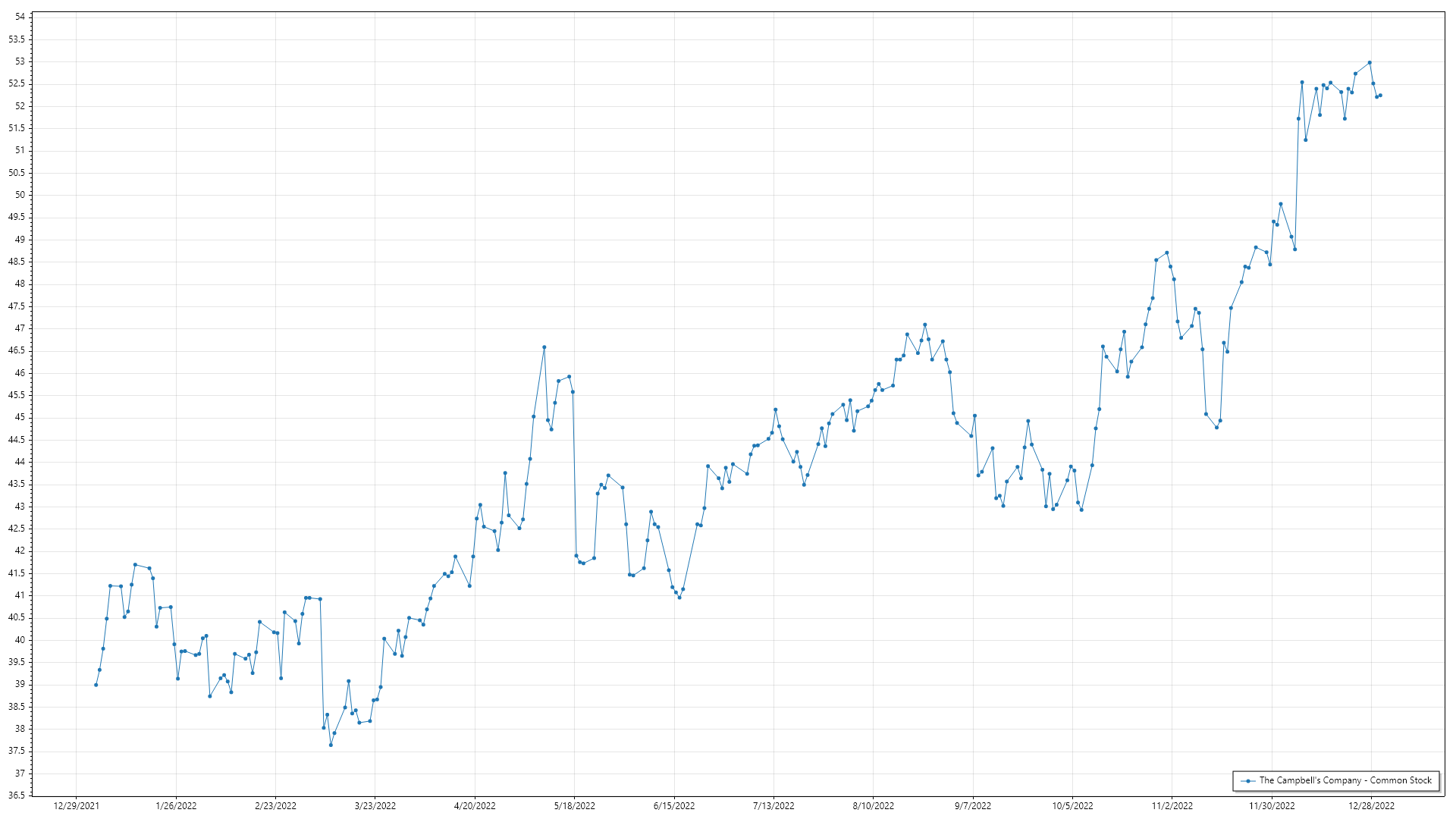Screen dimensions: 1456x819
Task: Click the first data point at 39
Action: [x=96, y=685]
